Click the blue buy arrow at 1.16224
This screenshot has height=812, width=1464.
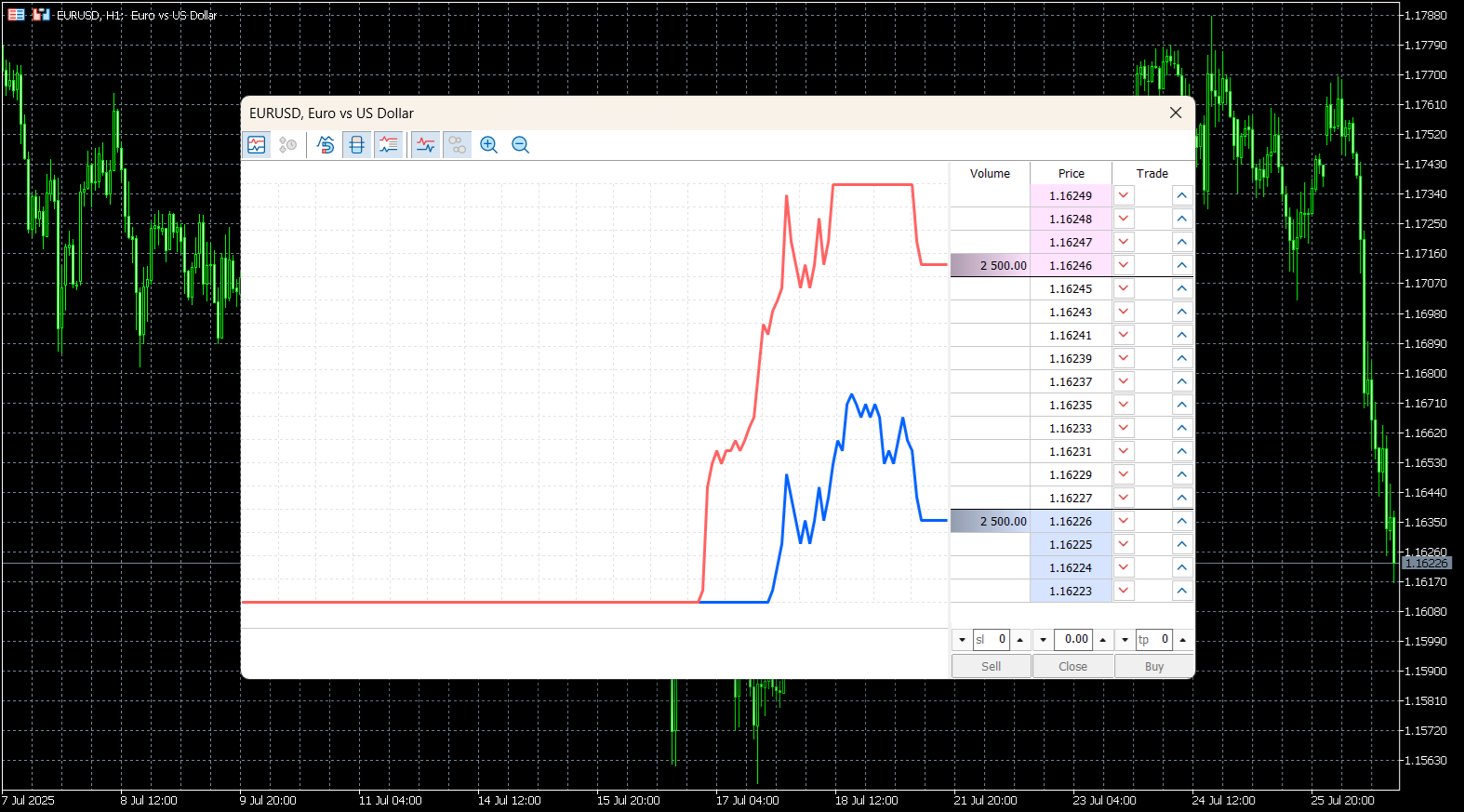click(x=1181, y=567)
